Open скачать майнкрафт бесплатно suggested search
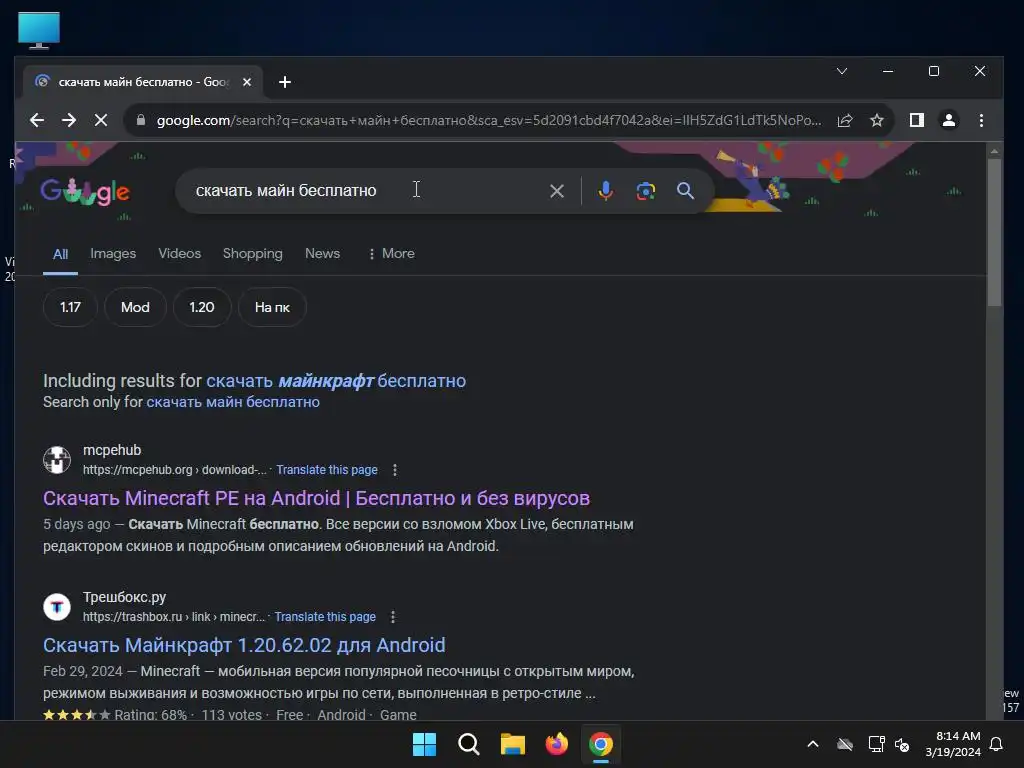The width and height of the screenshot is (1024, 768). click(x=336, y=381)
